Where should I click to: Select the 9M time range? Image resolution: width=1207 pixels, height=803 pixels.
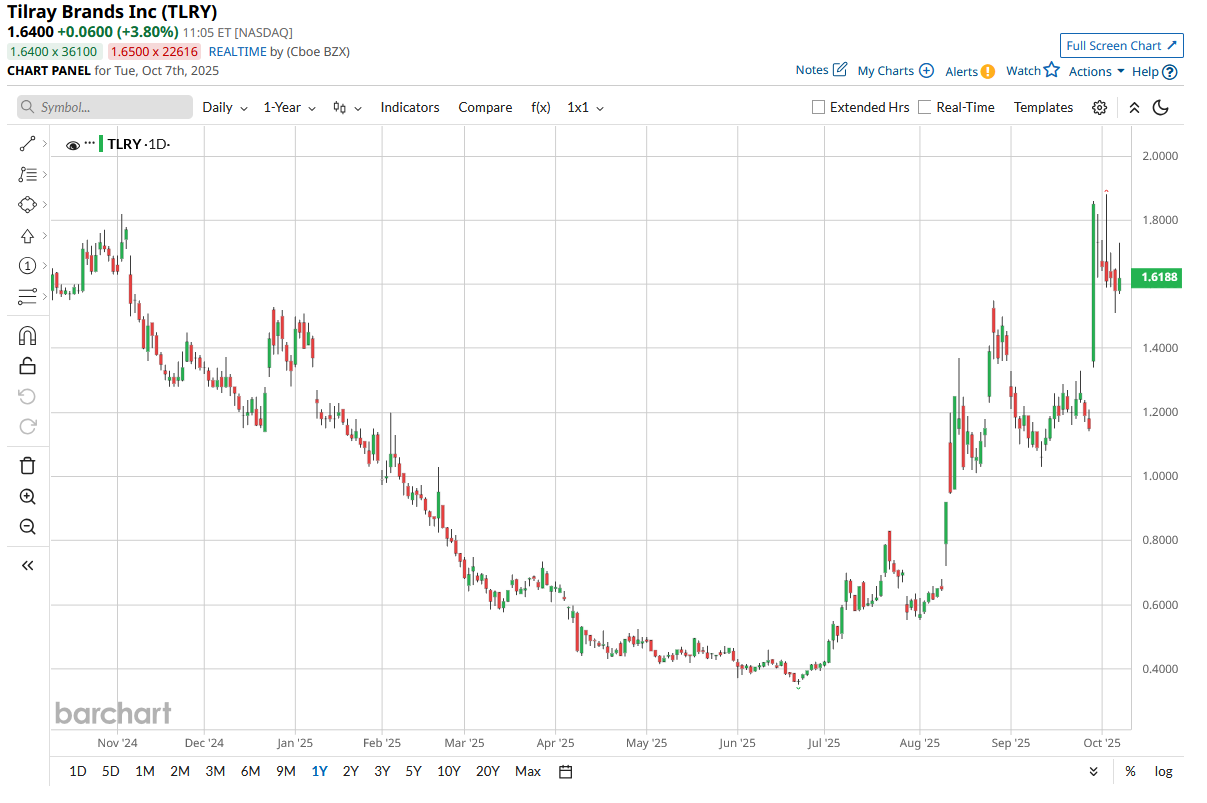285,771
